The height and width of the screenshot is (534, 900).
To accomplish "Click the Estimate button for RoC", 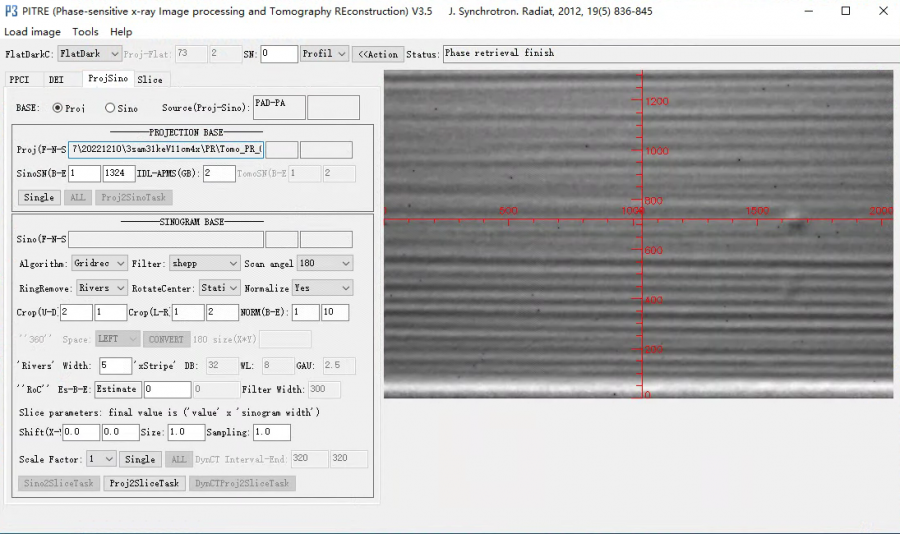I will tap(117, 389).
